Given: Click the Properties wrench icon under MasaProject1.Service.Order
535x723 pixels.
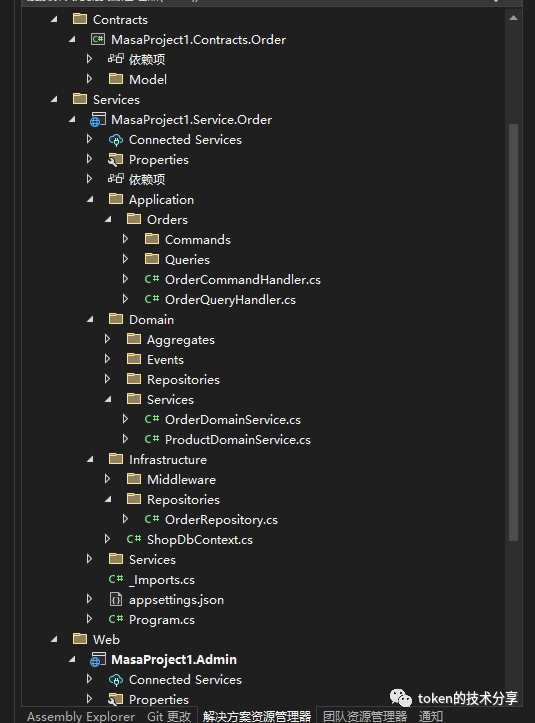Looking at the screenshot, I should [116, 160].
